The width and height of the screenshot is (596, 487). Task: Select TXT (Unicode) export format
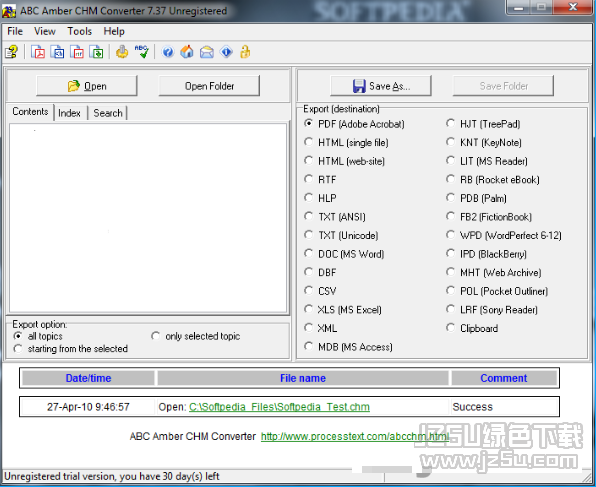(x=342, y=235)
